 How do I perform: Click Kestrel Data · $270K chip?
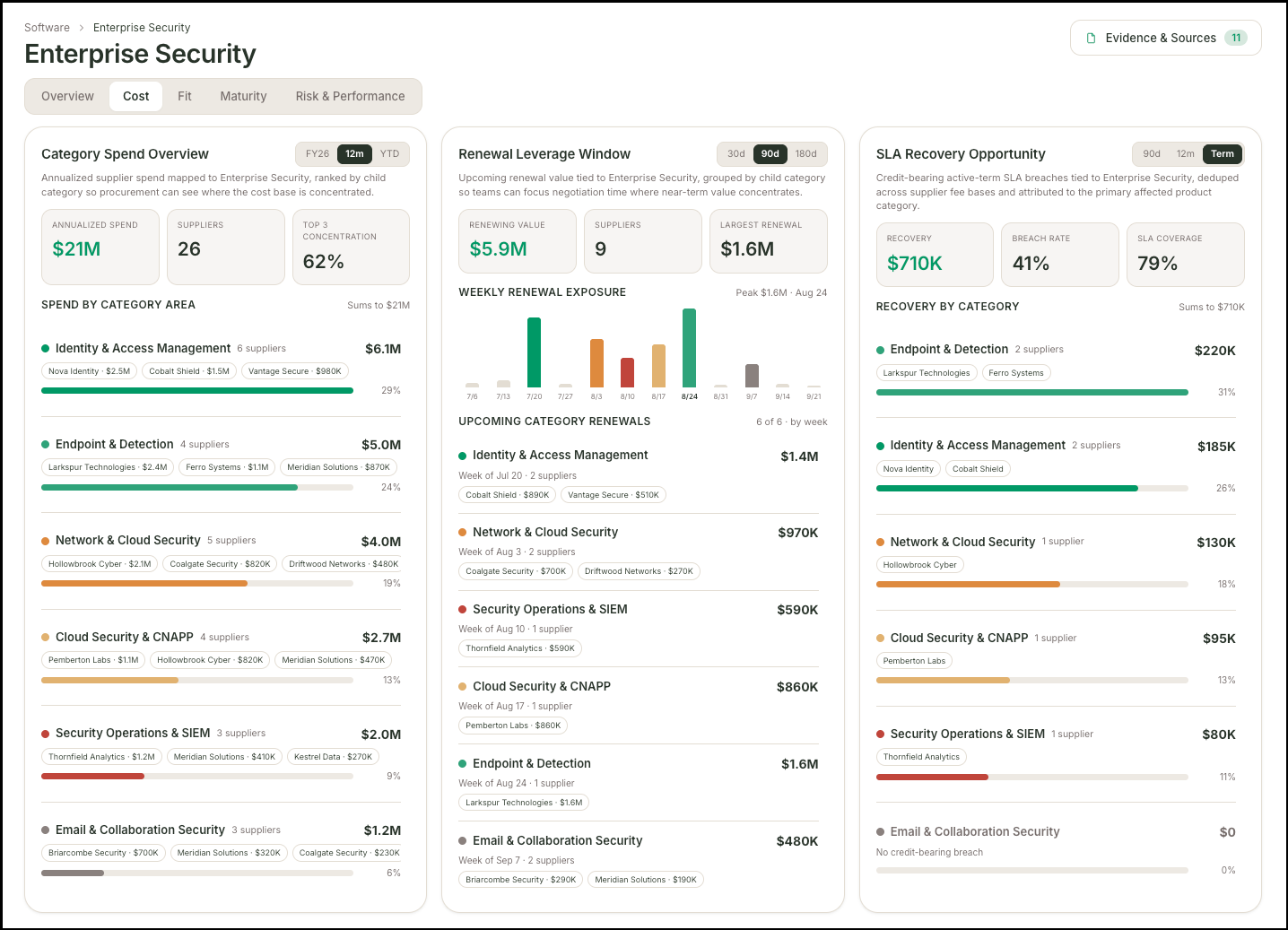point(333,757)
